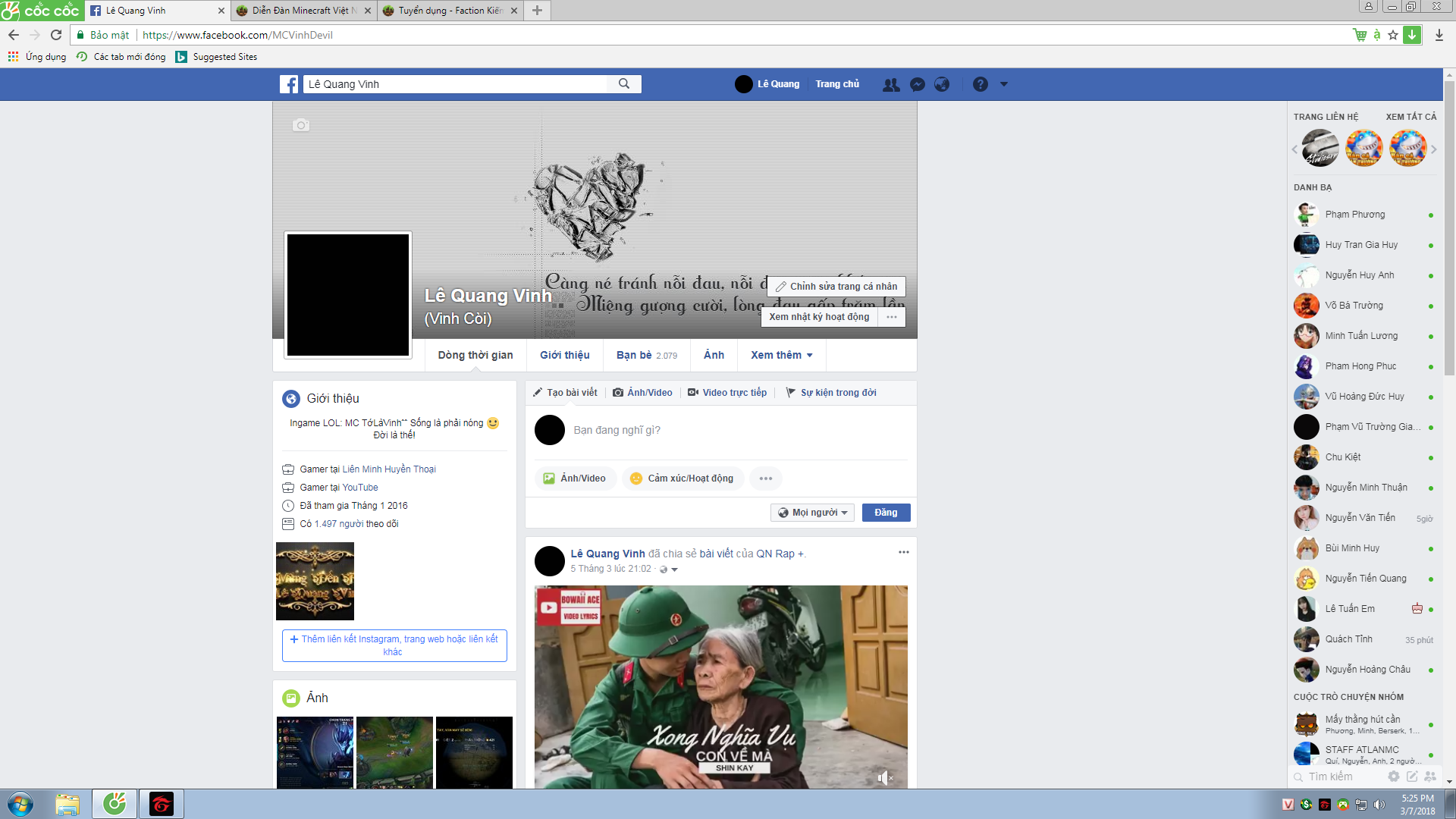The image size is (1456, 819).
Task: Open the Xem thêm dropdown
Action: point(781,355)
